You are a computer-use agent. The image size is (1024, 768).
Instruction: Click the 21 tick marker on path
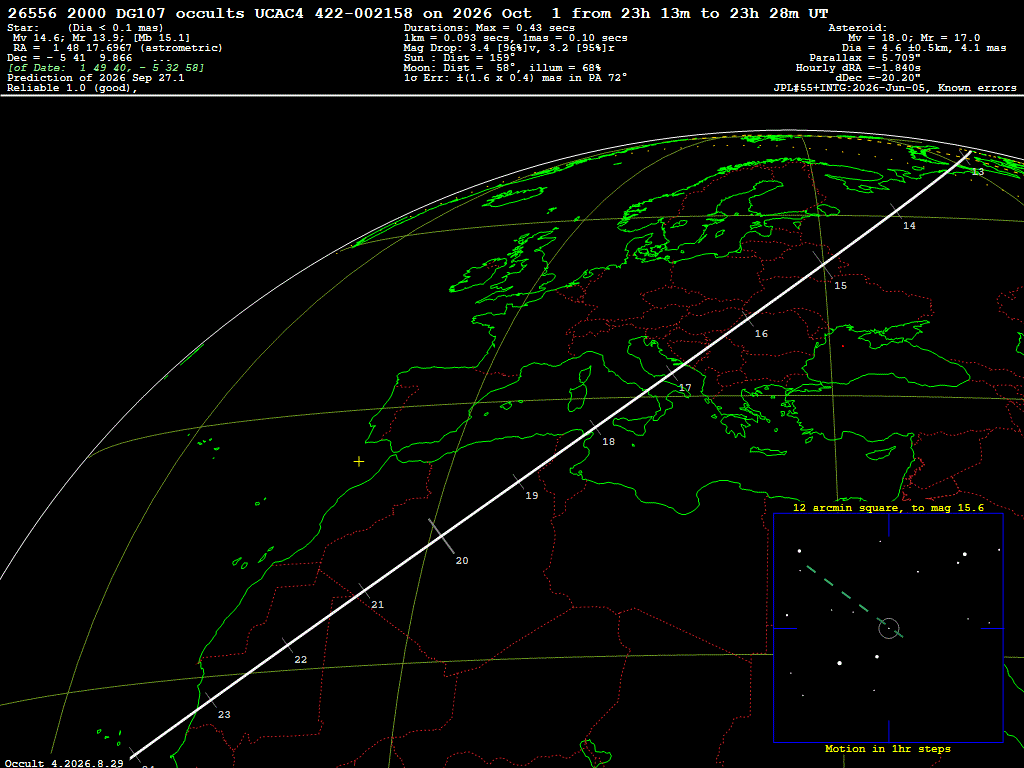pyautogui.click(x=364, y=591)
